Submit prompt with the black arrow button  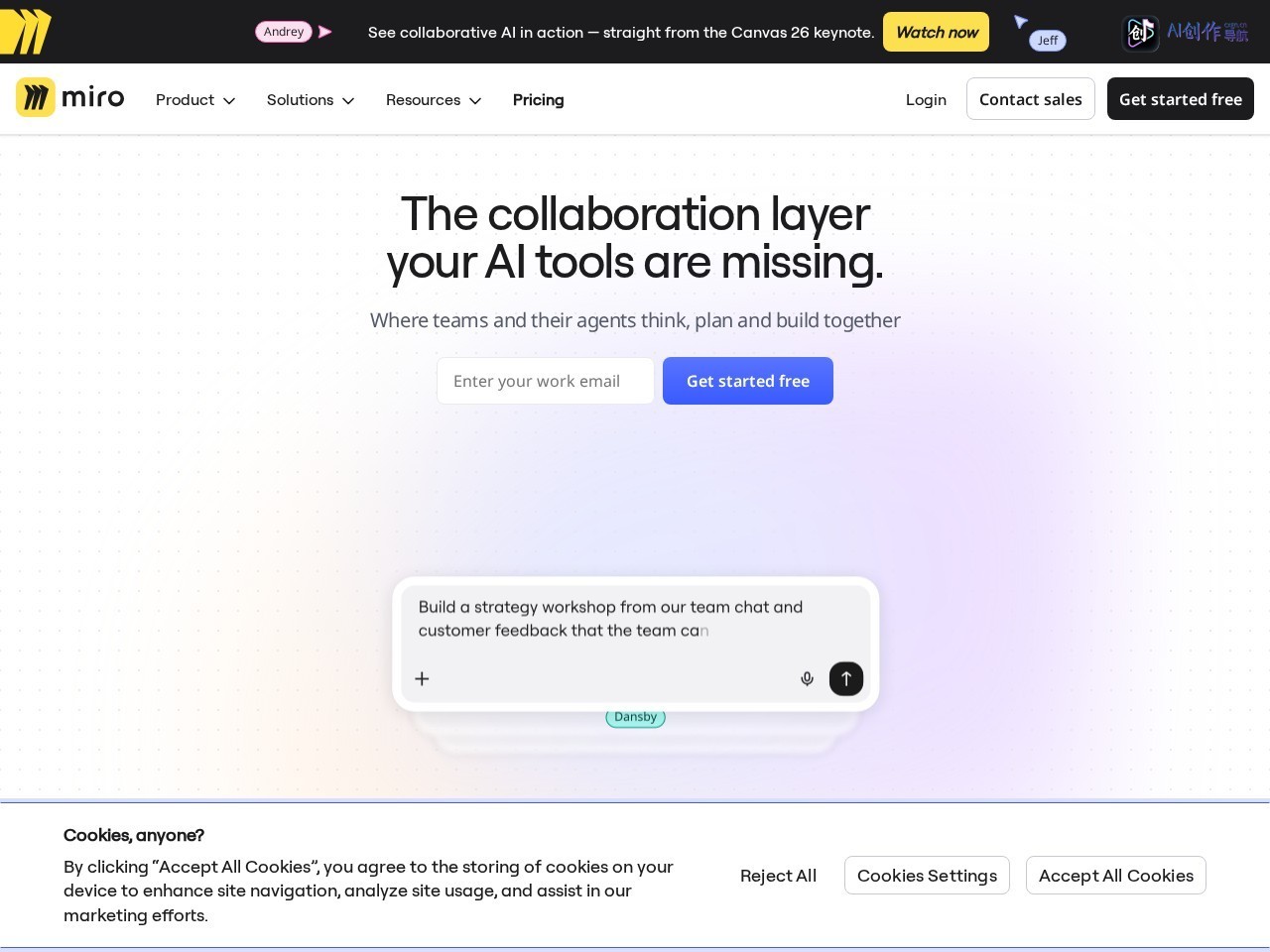(x=846, y=678)
